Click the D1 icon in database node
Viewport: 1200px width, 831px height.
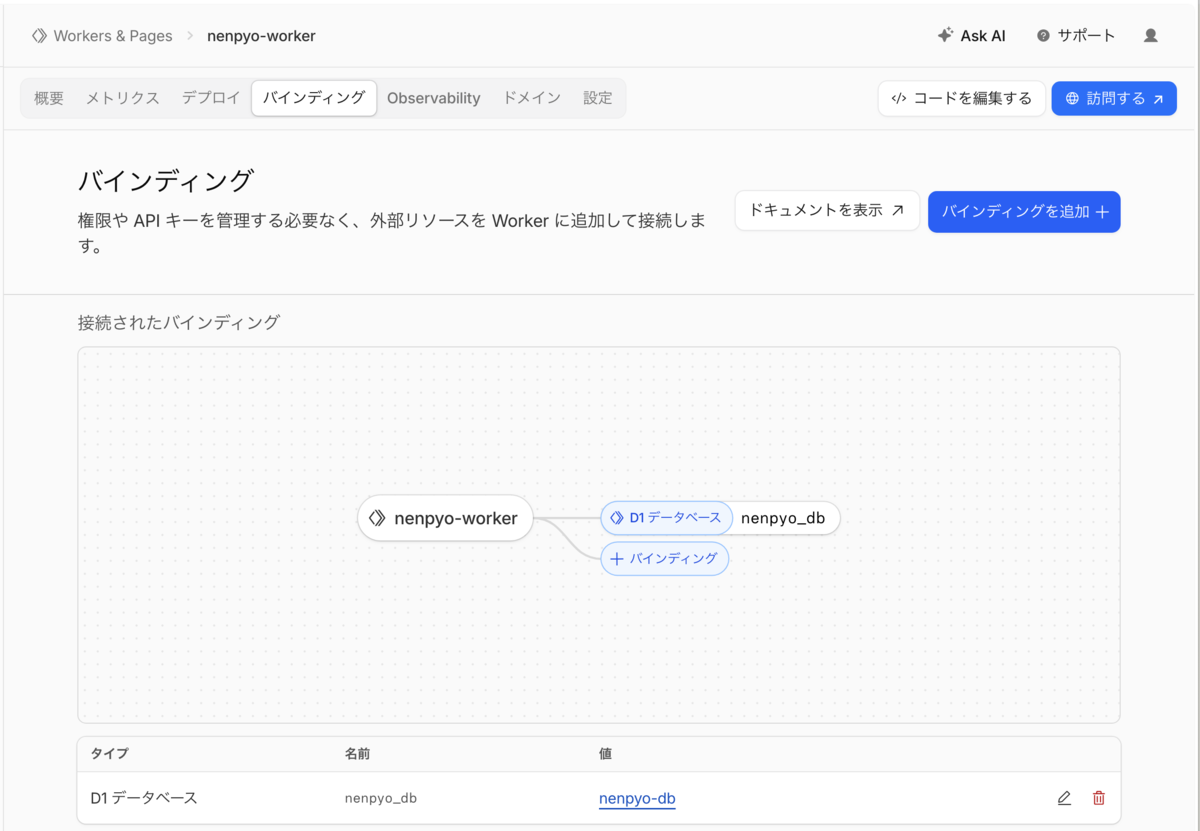click(617, 518)
